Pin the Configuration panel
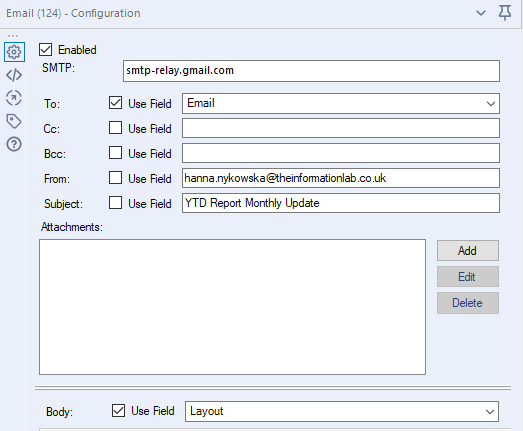This screenshot has height=431, width=523. coord(505,13)
